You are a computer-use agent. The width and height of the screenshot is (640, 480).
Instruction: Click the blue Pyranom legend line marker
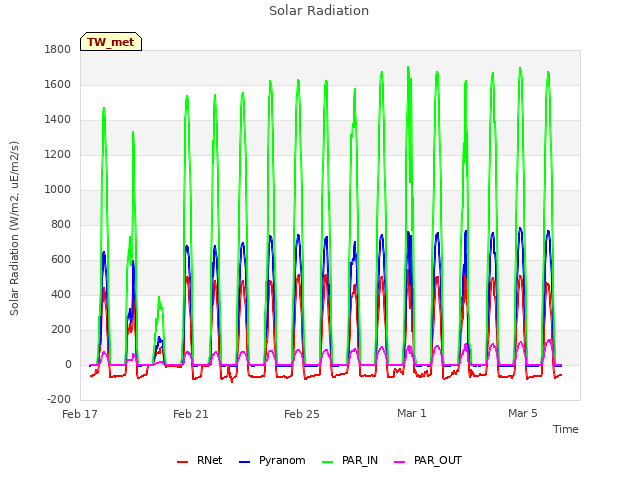244,462
